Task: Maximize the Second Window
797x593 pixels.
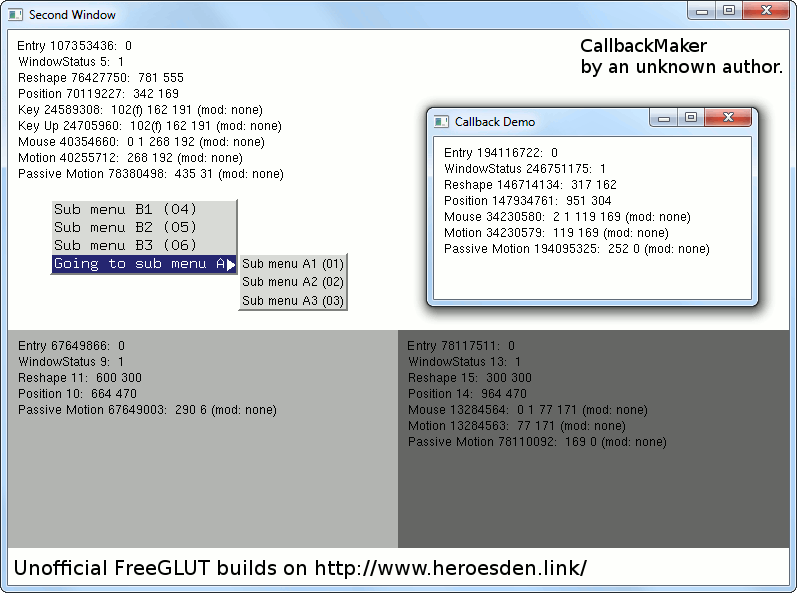Action: [729, 11]
